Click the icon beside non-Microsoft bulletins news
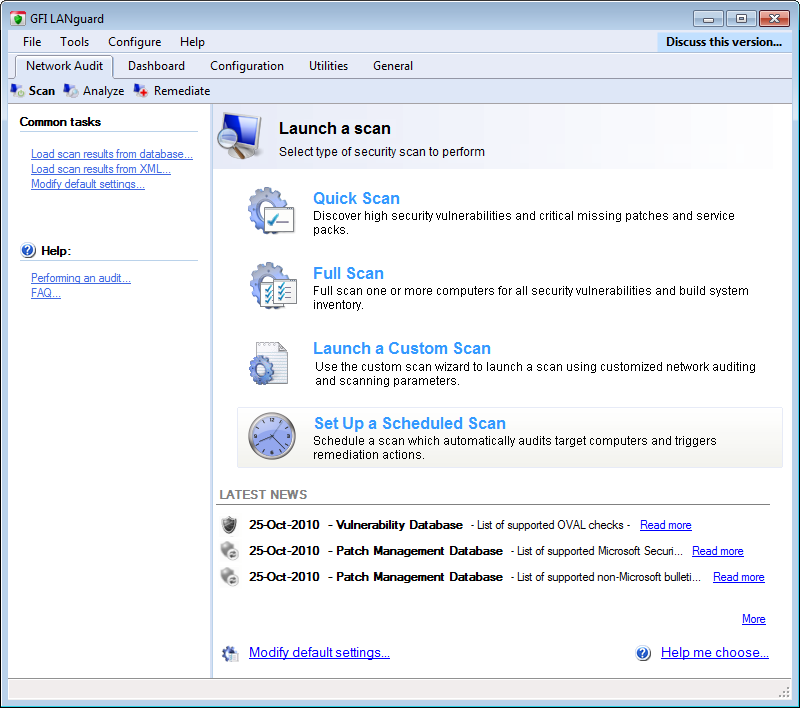Image resolution: width=800 pixels, height=708 pixels. tap(229, 577)
